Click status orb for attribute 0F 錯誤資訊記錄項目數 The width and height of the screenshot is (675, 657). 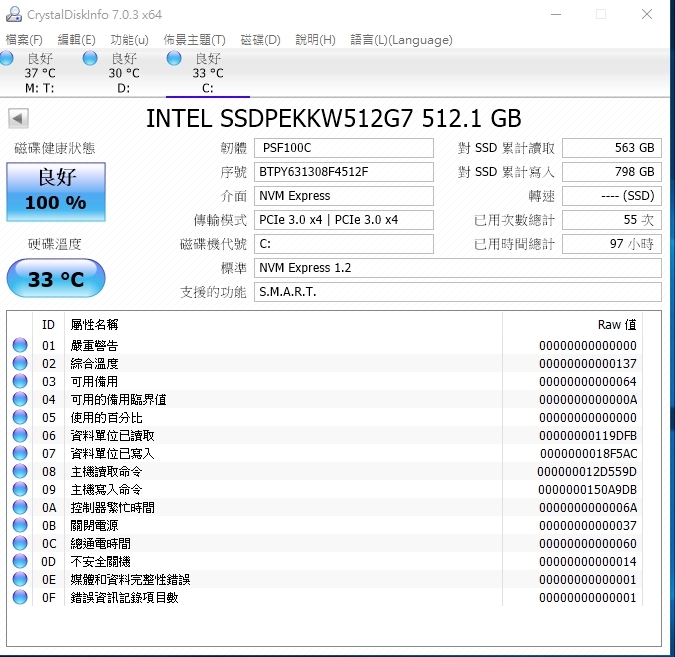(x=20, y=598)
